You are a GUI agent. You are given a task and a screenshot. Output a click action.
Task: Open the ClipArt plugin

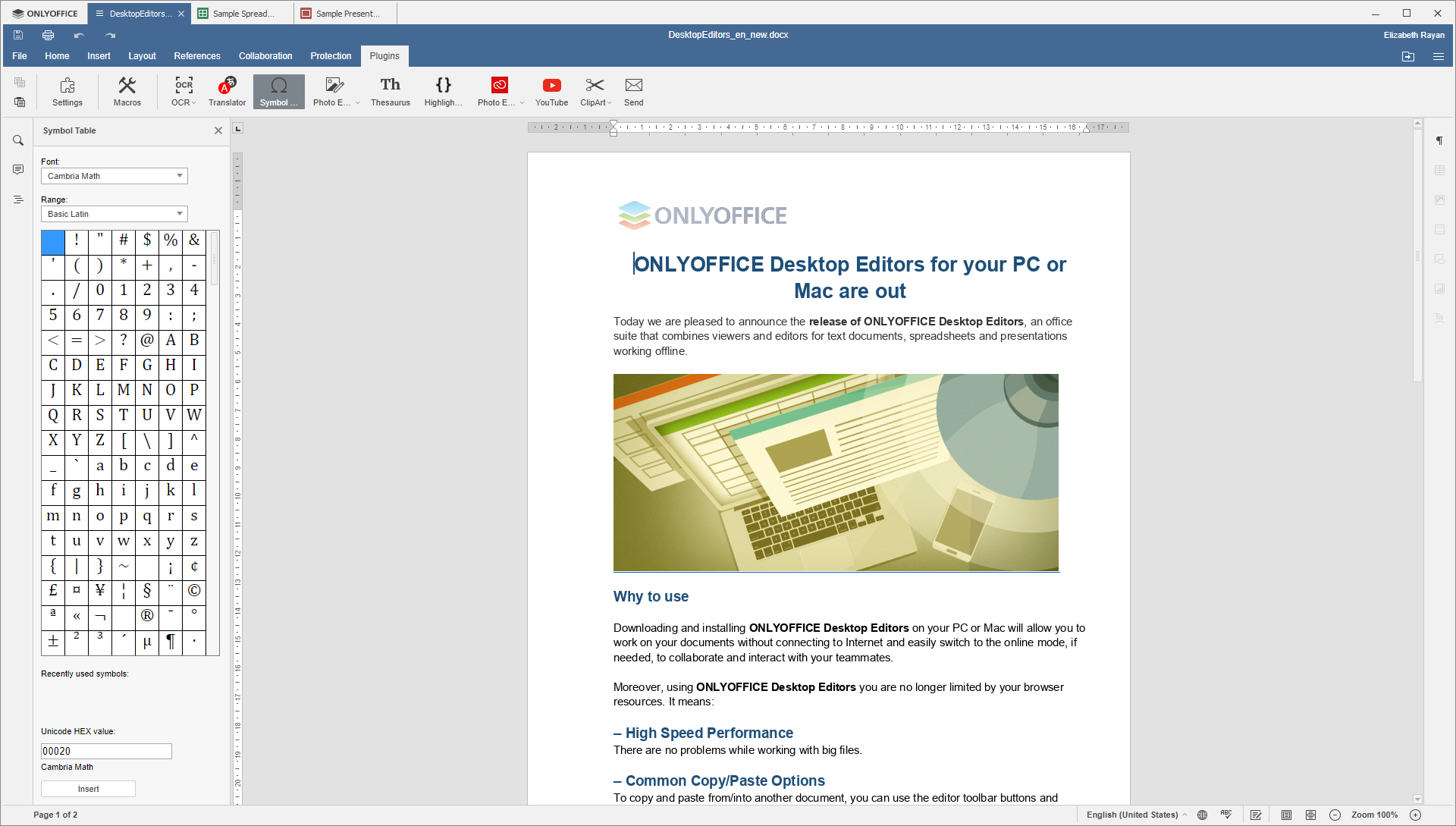(594, 91)
